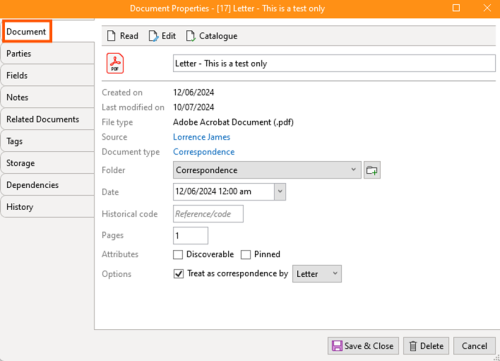Screen dimensions: 500x361
Task: Switch to the Fields tab
Action: (x=47, y=75)
